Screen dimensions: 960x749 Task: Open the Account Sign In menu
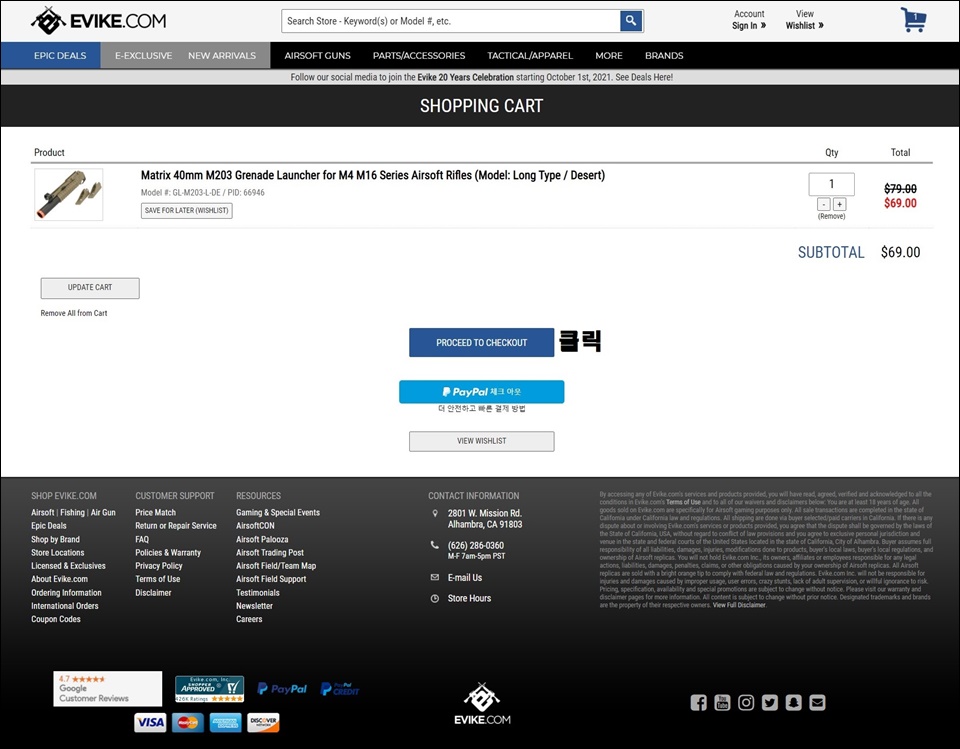pyautogui.click(x=749, y=20)
